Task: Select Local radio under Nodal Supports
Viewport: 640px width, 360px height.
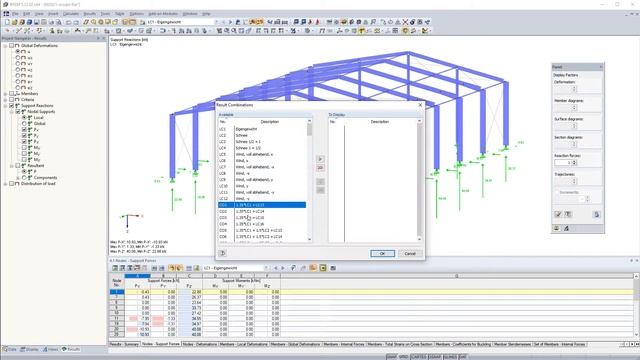Action: (24, 118)
